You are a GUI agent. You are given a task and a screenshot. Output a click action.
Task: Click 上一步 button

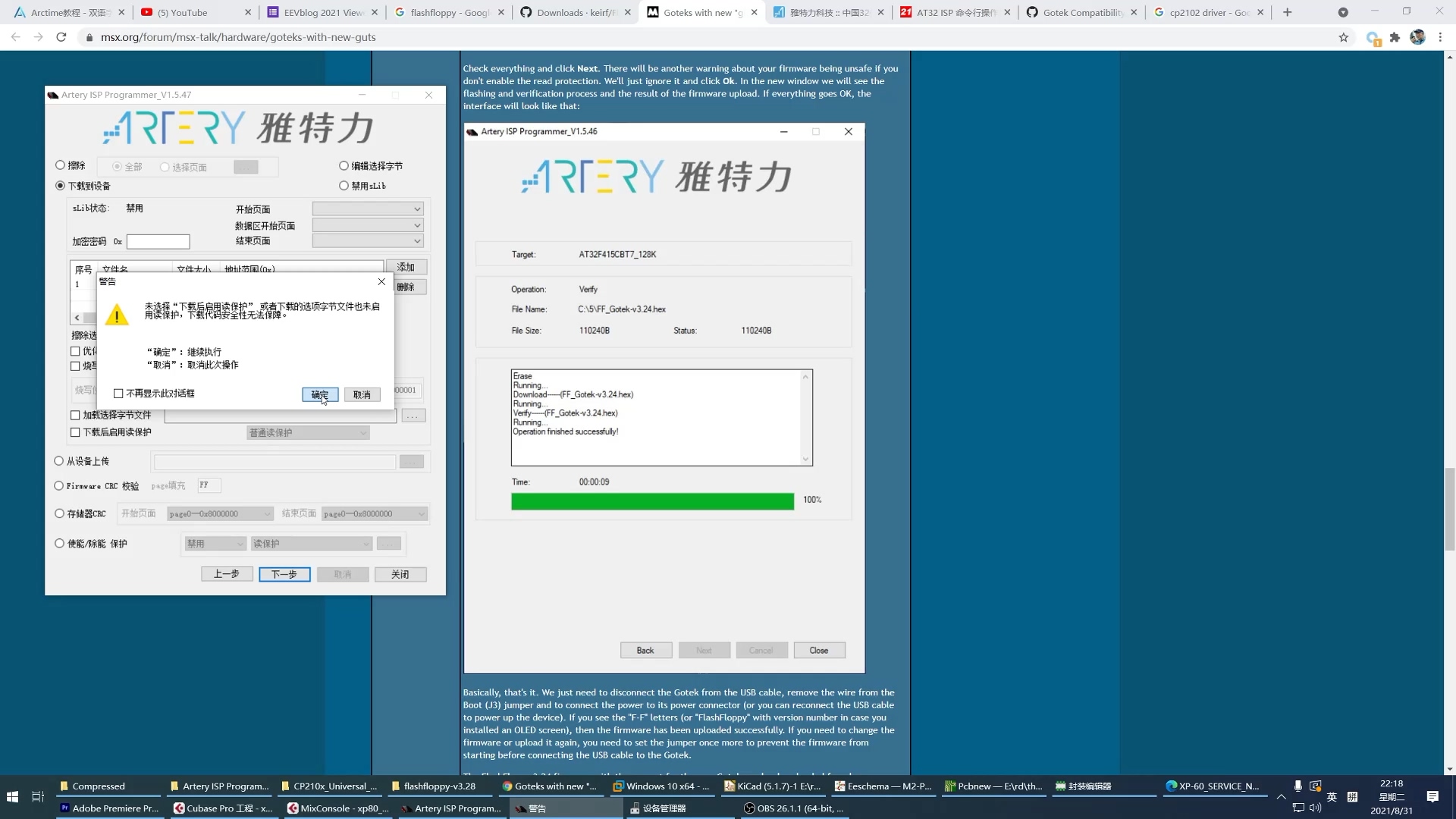point(227,574)
